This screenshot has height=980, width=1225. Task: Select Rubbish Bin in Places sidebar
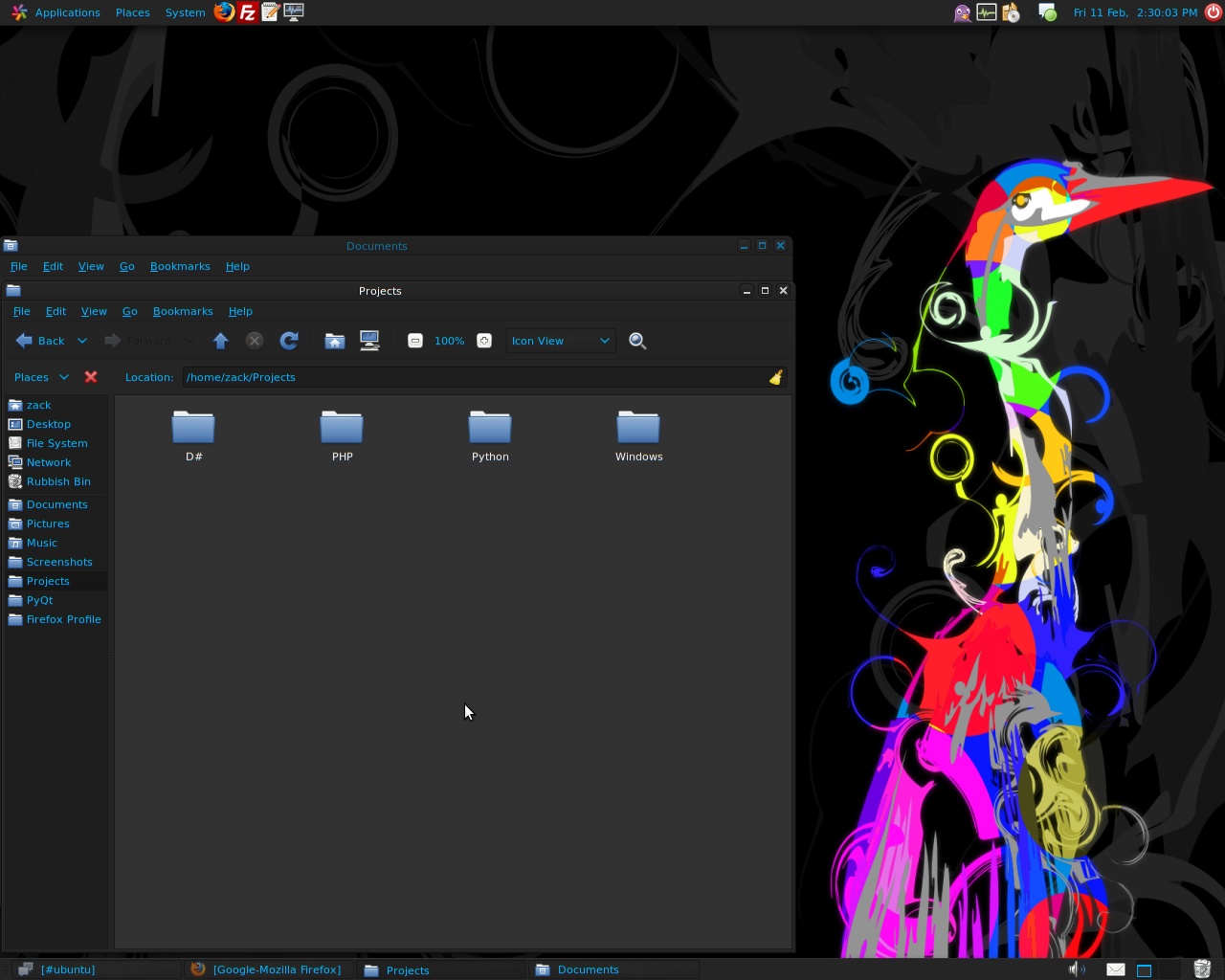tap(56, 481)
